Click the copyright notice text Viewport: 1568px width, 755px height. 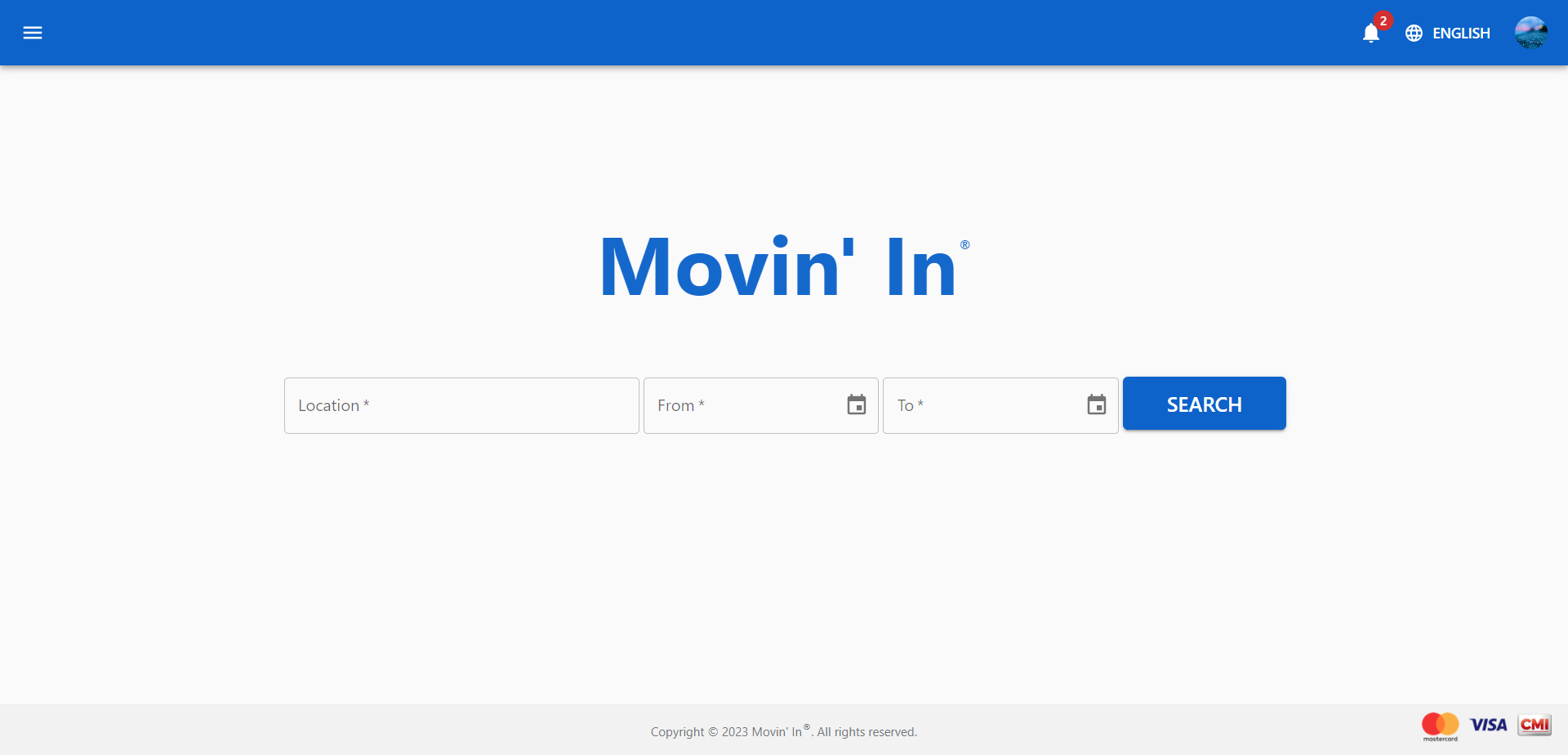click(784, 731)
